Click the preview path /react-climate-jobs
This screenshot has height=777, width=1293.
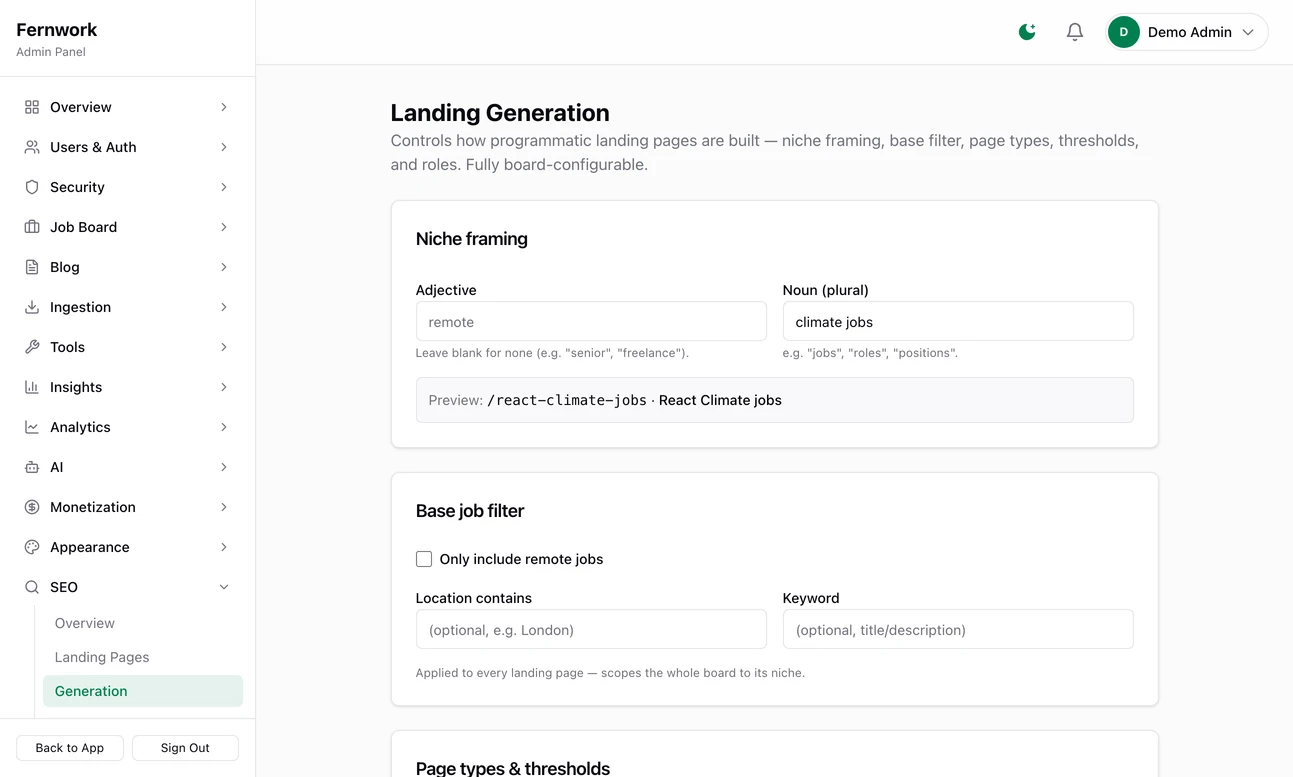pos(567,400)
